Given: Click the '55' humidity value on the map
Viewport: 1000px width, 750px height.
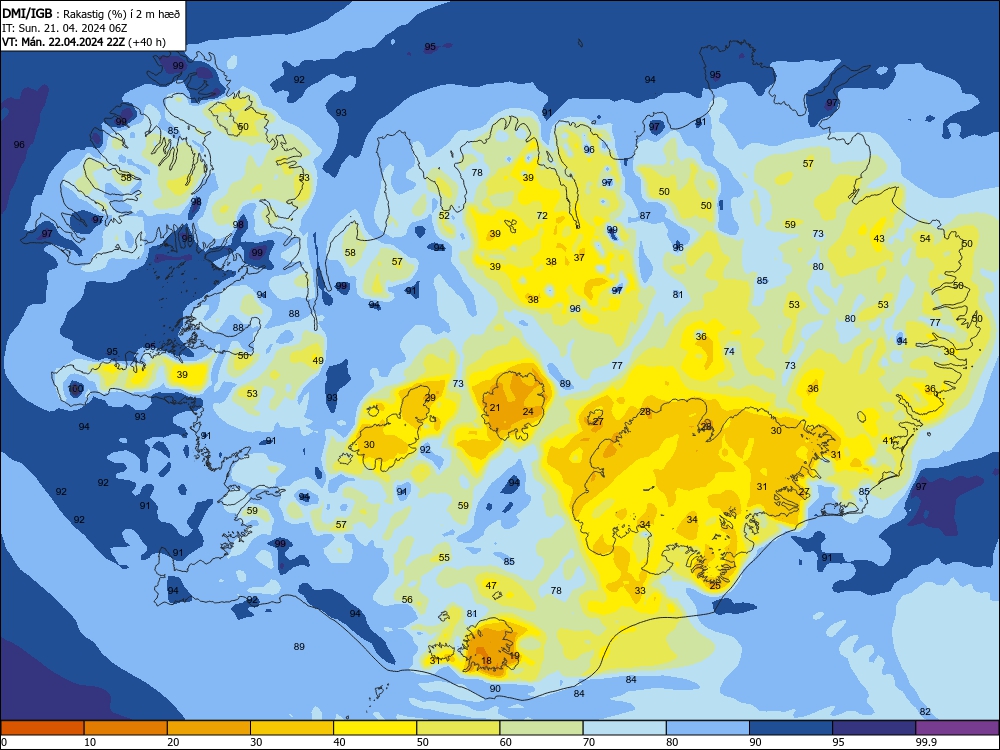Looking at the screenshot, I should (x=445, y=557).
